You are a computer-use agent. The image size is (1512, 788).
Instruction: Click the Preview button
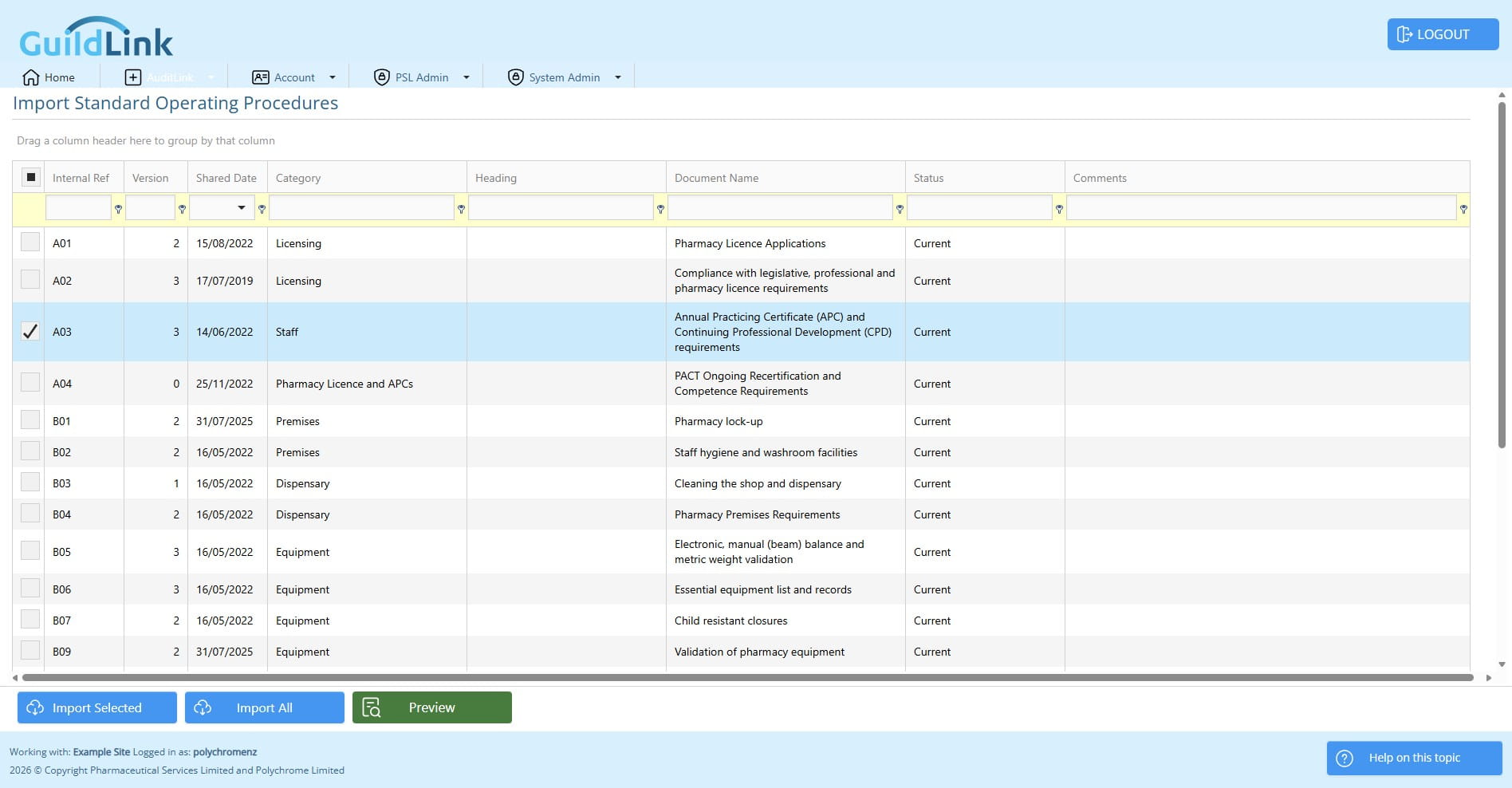click(432, 707)
